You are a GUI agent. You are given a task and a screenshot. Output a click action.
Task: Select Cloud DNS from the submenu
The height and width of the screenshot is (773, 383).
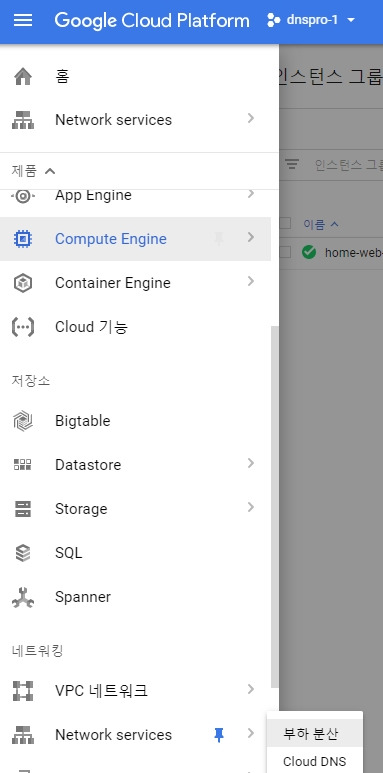click(x=314, y=761)
